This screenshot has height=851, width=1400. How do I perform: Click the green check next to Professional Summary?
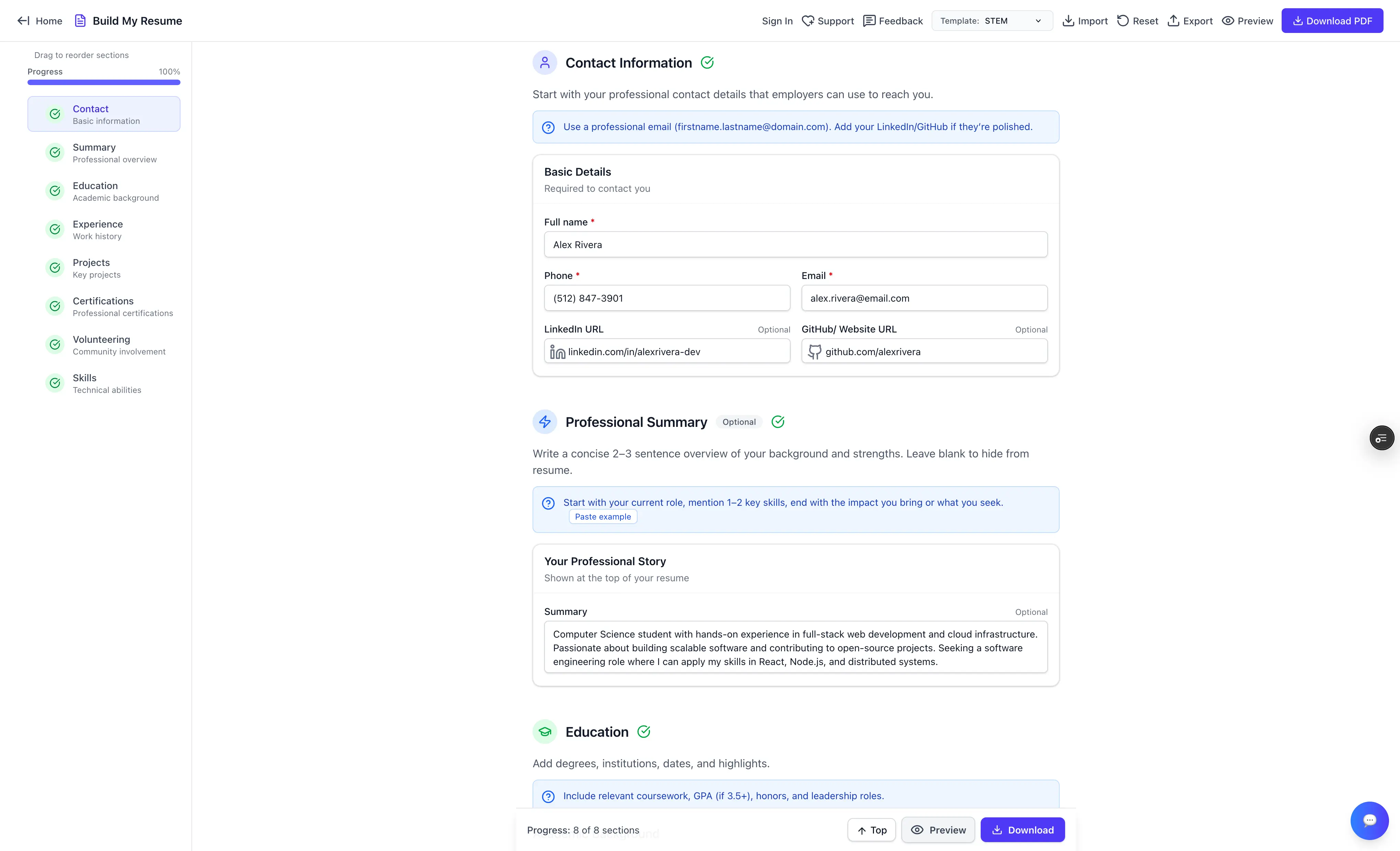[778, 421]
